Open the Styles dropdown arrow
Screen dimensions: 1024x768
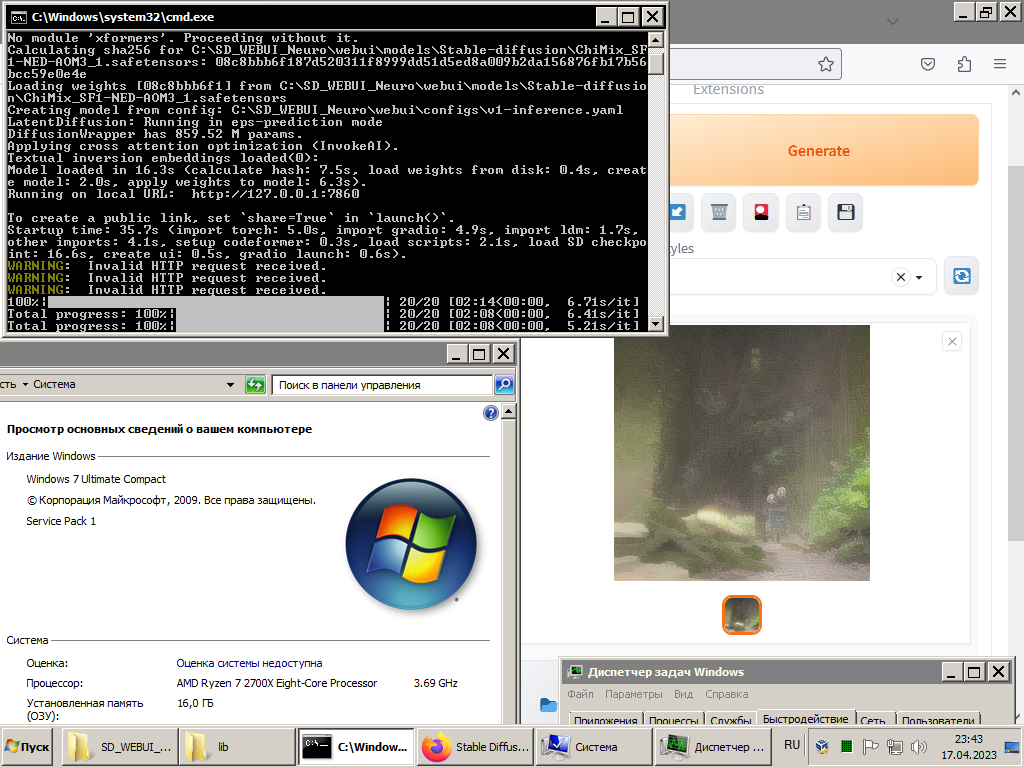pyautogui.click(x=920, y=277)
